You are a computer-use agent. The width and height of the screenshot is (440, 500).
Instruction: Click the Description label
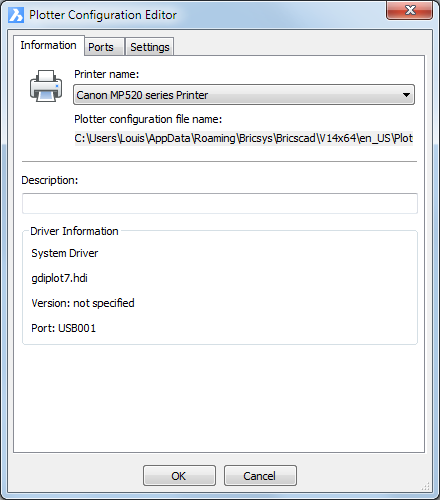click(50, 180)
